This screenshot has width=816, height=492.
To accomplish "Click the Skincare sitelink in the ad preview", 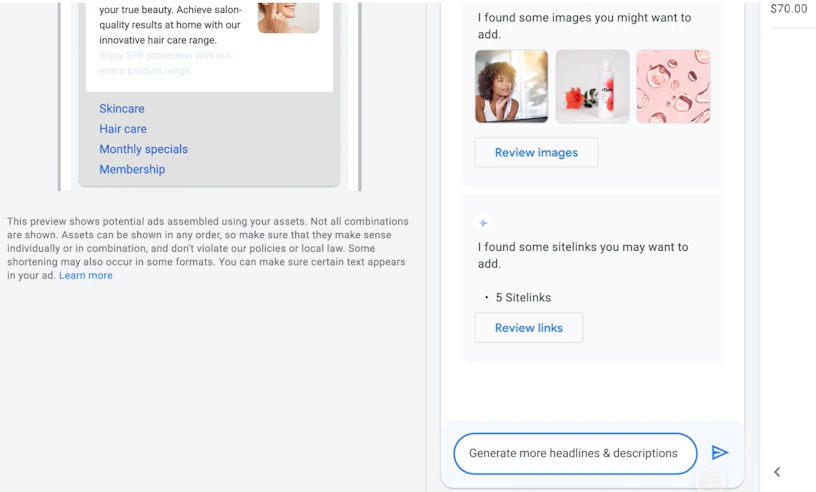I will coord(122,108).
